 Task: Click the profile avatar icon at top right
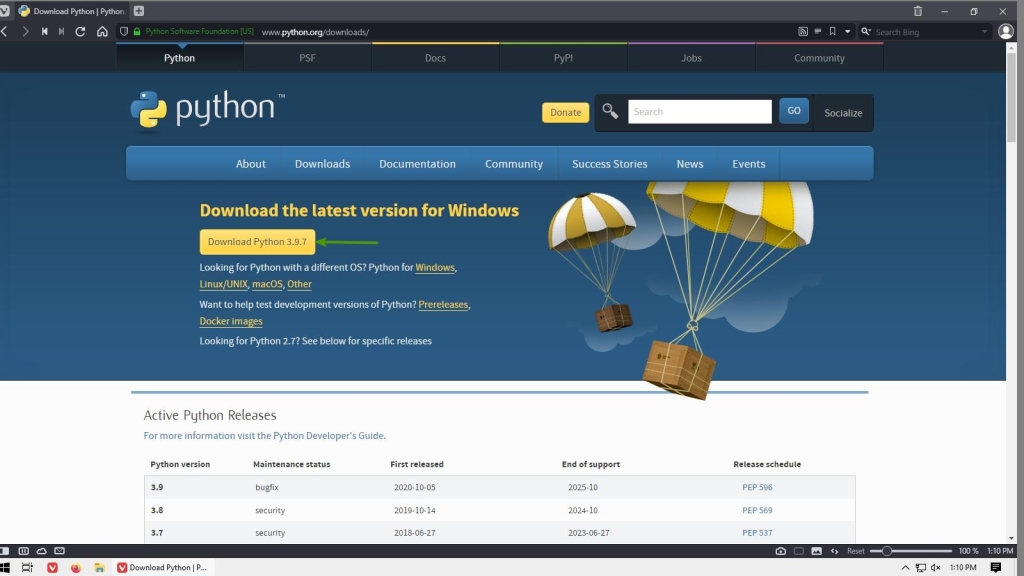point(1006,31)
